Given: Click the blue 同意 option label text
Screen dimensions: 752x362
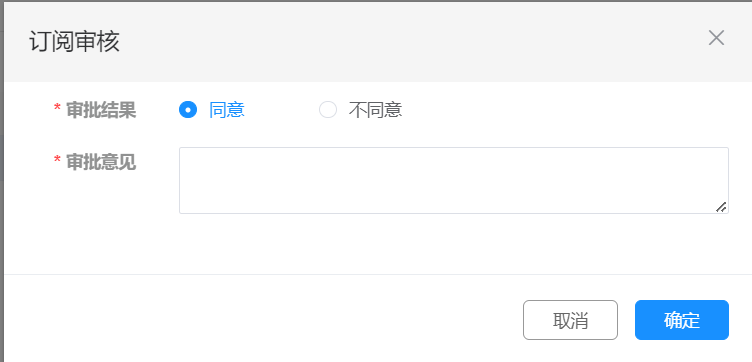Looking at the screenshot, I should coord(227,110).
